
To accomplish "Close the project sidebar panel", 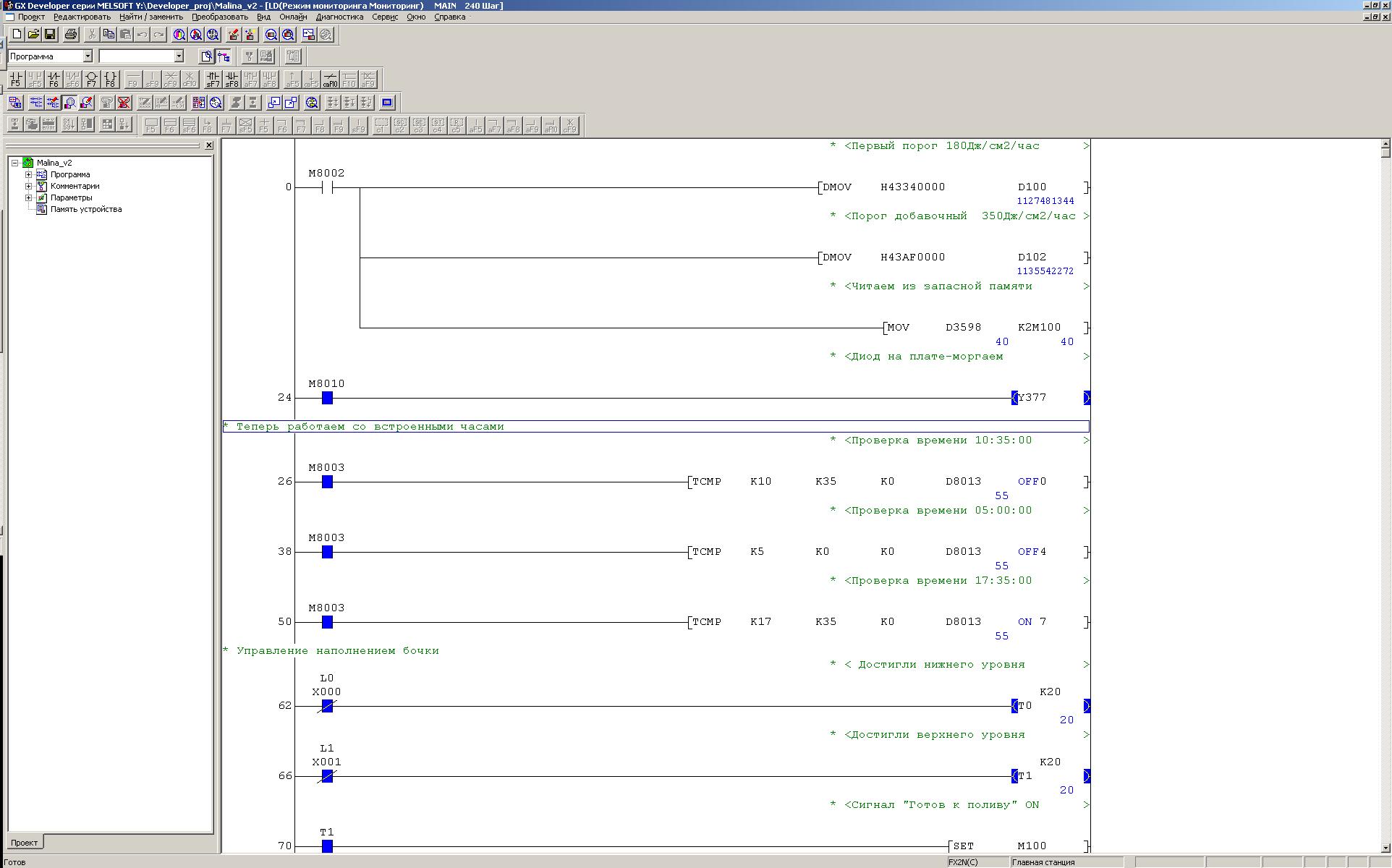I will coord(209,145).
